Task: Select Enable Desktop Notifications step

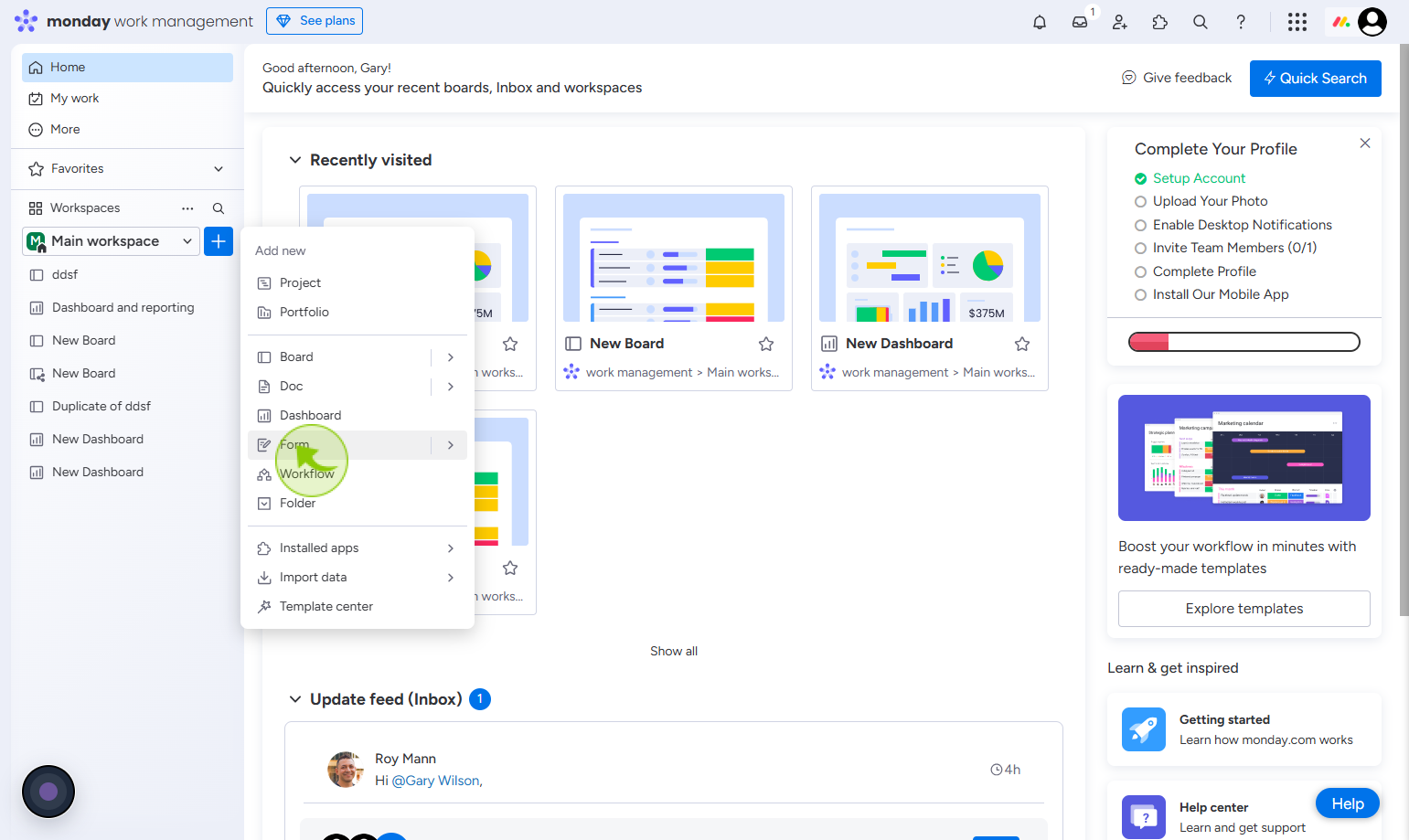Action: (x=1233, y=225)
